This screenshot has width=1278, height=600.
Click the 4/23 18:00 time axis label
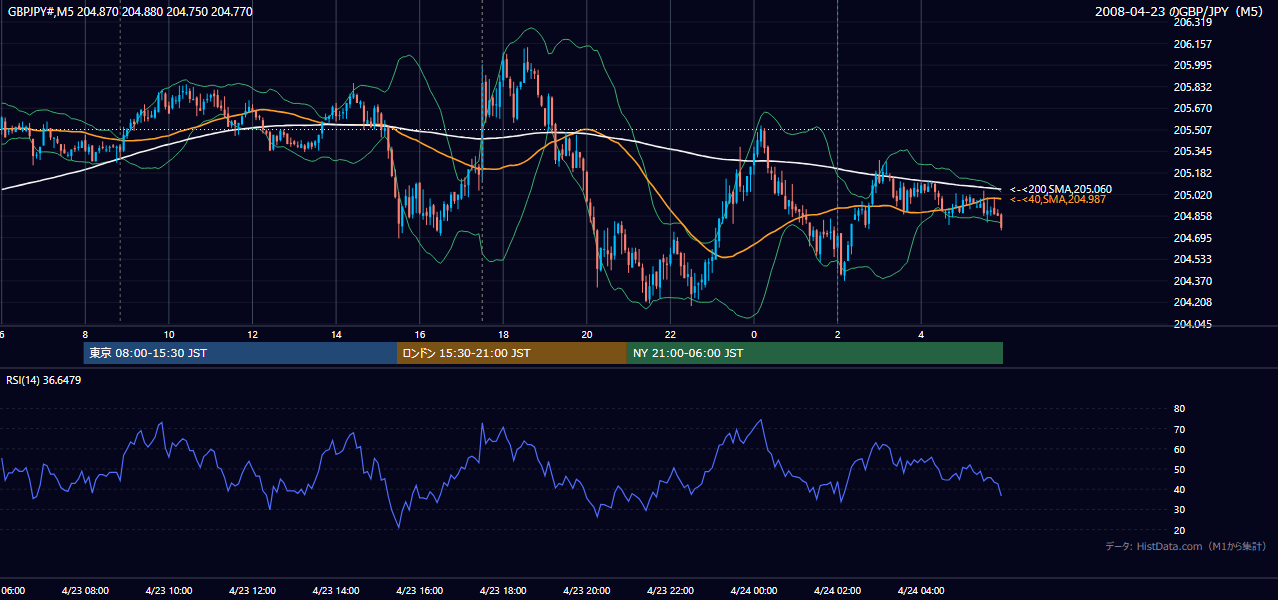503,590
